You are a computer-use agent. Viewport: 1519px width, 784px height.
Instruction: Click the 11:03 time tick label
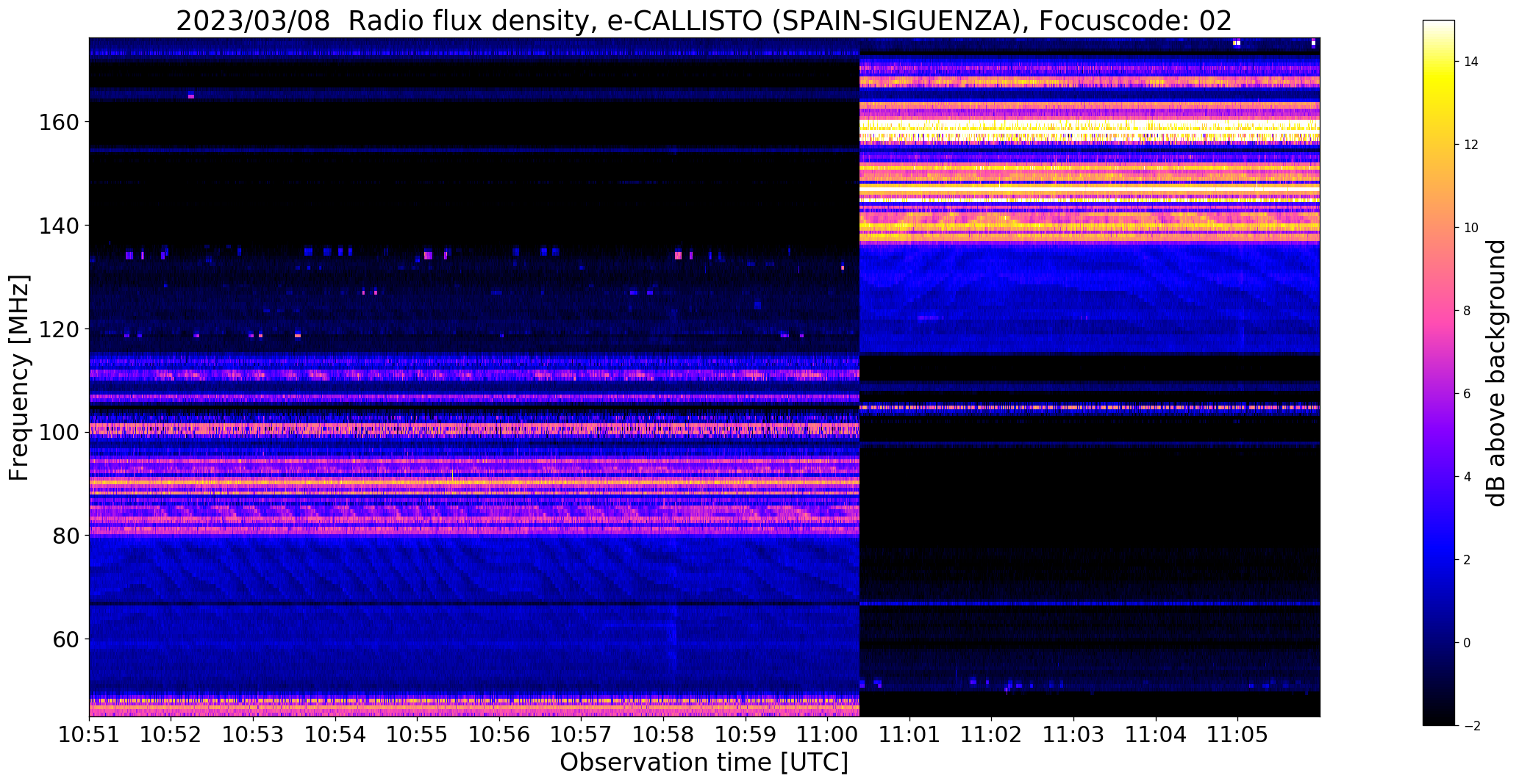pos(1073,736)
